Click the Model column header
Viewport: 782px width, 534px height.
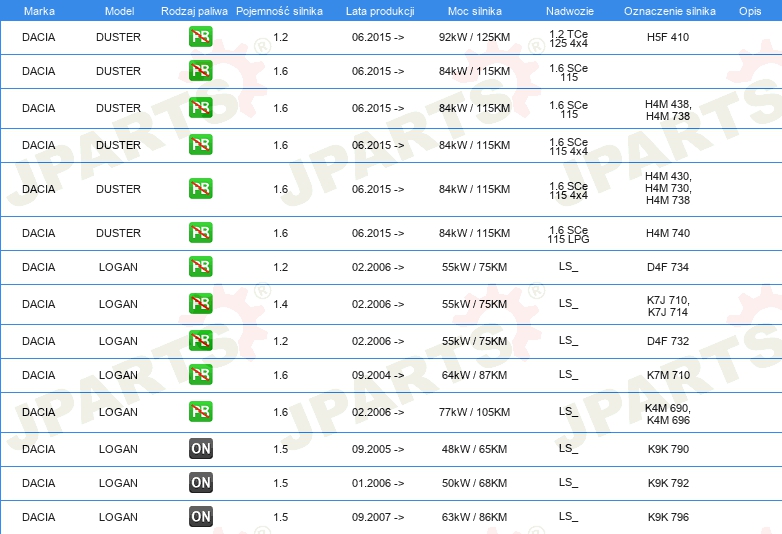click(119, 11)
